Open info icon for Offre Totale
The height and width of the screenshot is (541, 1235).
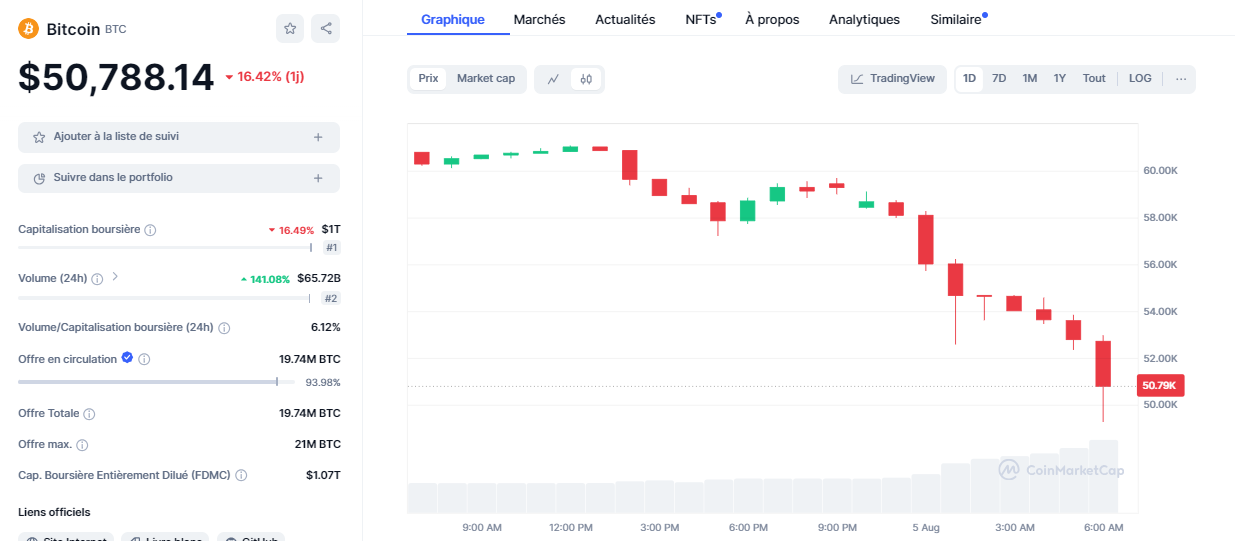[x=89, y=414]
